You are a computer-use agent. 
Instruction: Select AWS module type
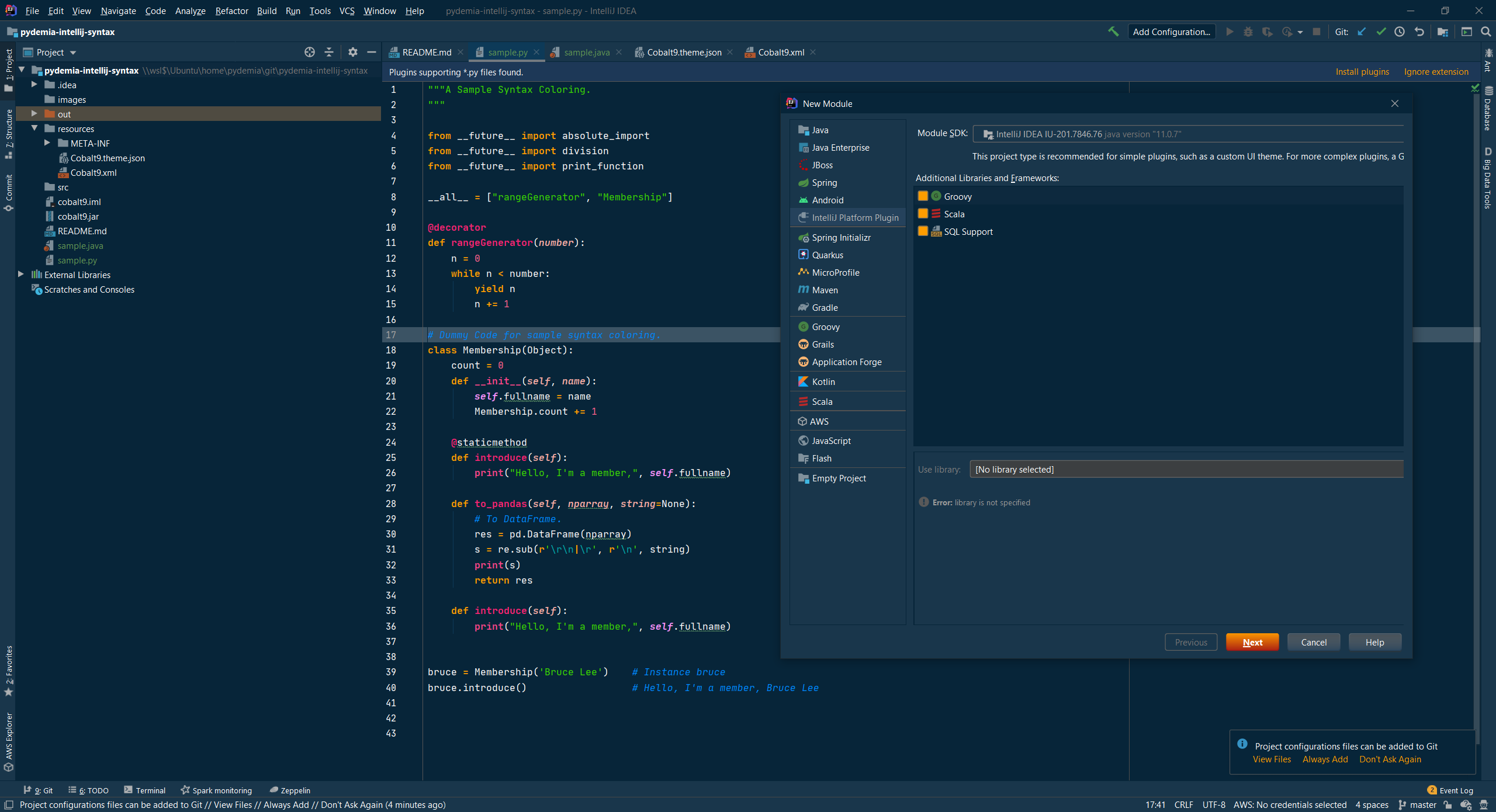click(x=847, y=422)
